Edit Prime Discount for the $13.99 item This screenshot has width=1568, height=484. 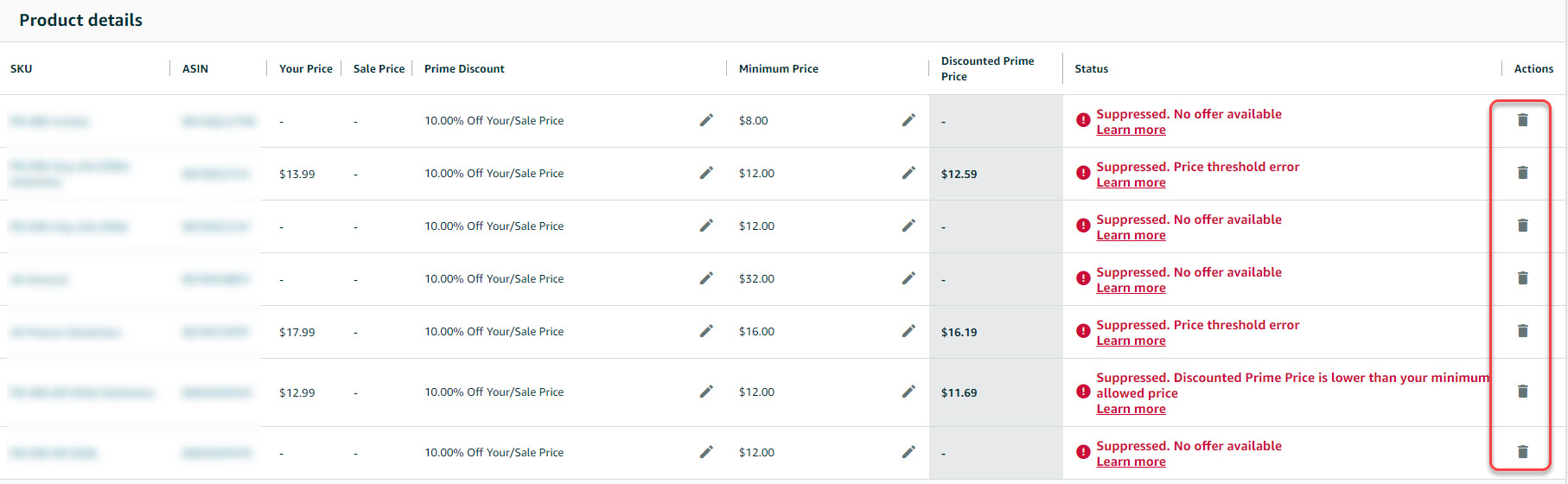click(706, 173)
